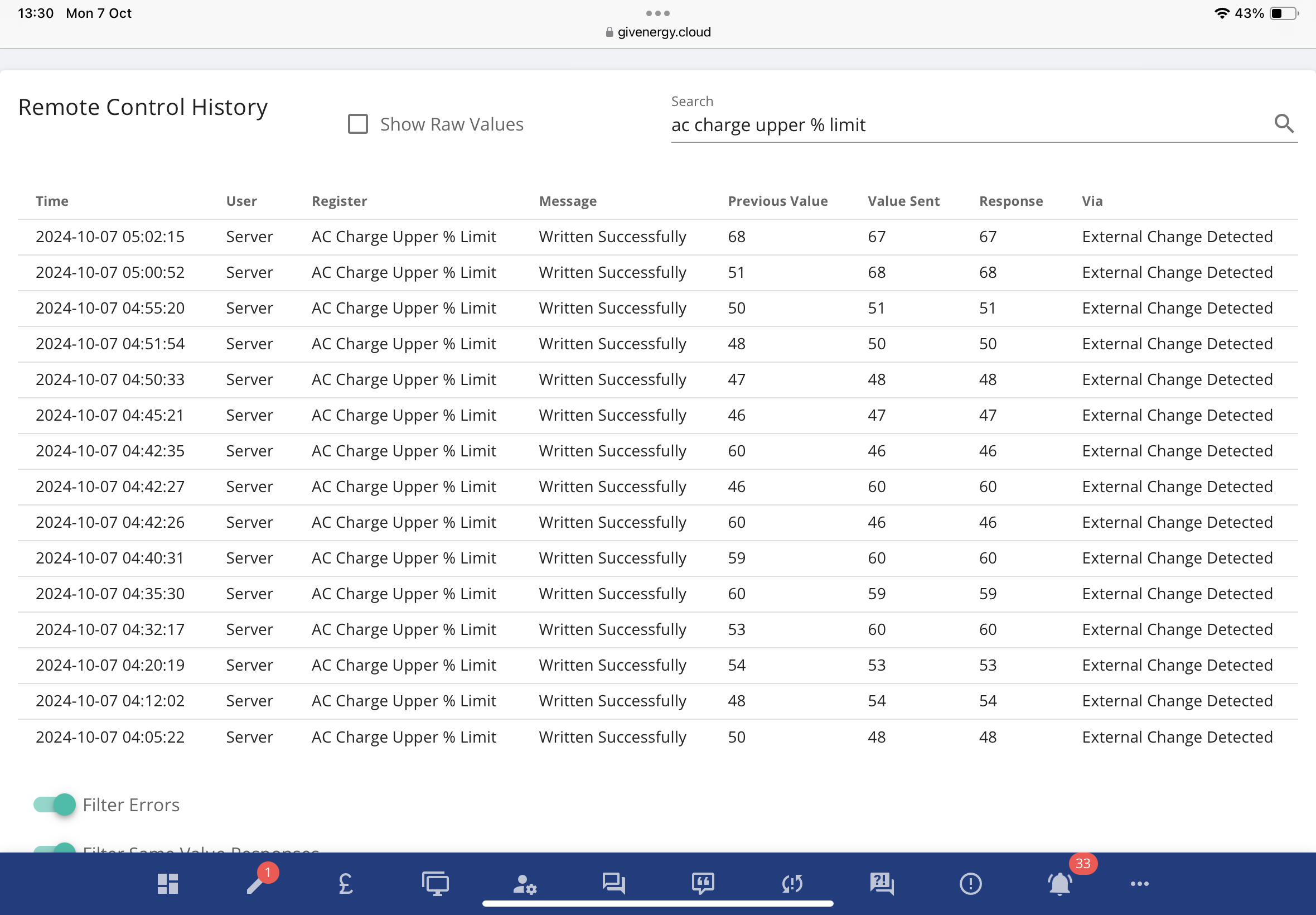Turn off the Filter Errors switch
The image size is (1316, 915).
55,805
